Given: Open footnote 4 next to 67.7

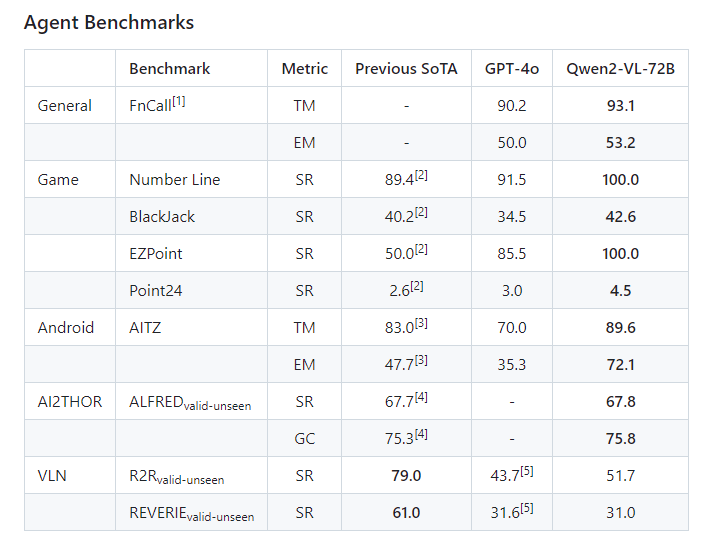Looking at the screenshot, I should 421,398.
